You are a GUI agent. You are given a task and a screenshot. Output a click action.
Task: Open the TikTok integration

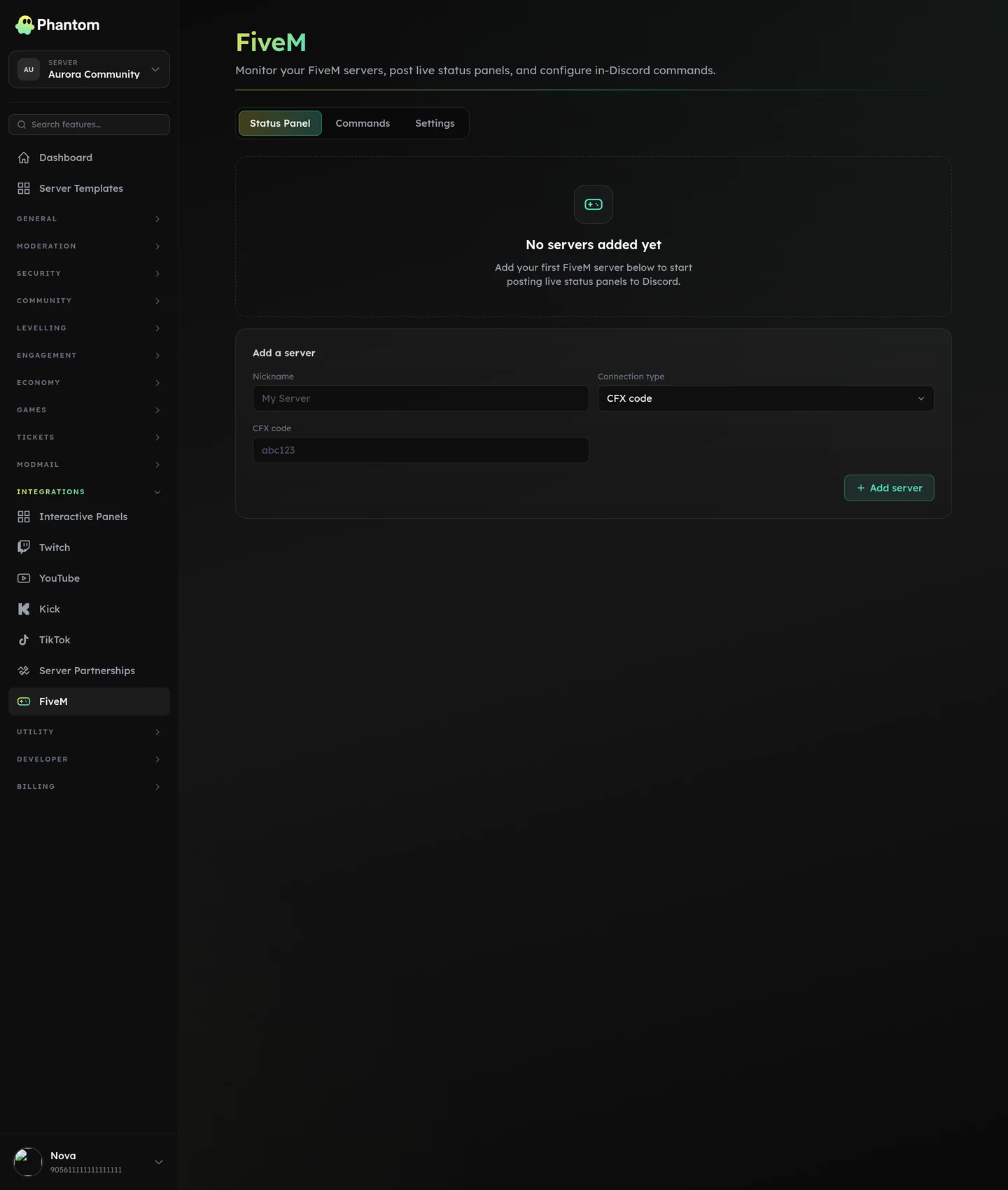pos(89,640)
